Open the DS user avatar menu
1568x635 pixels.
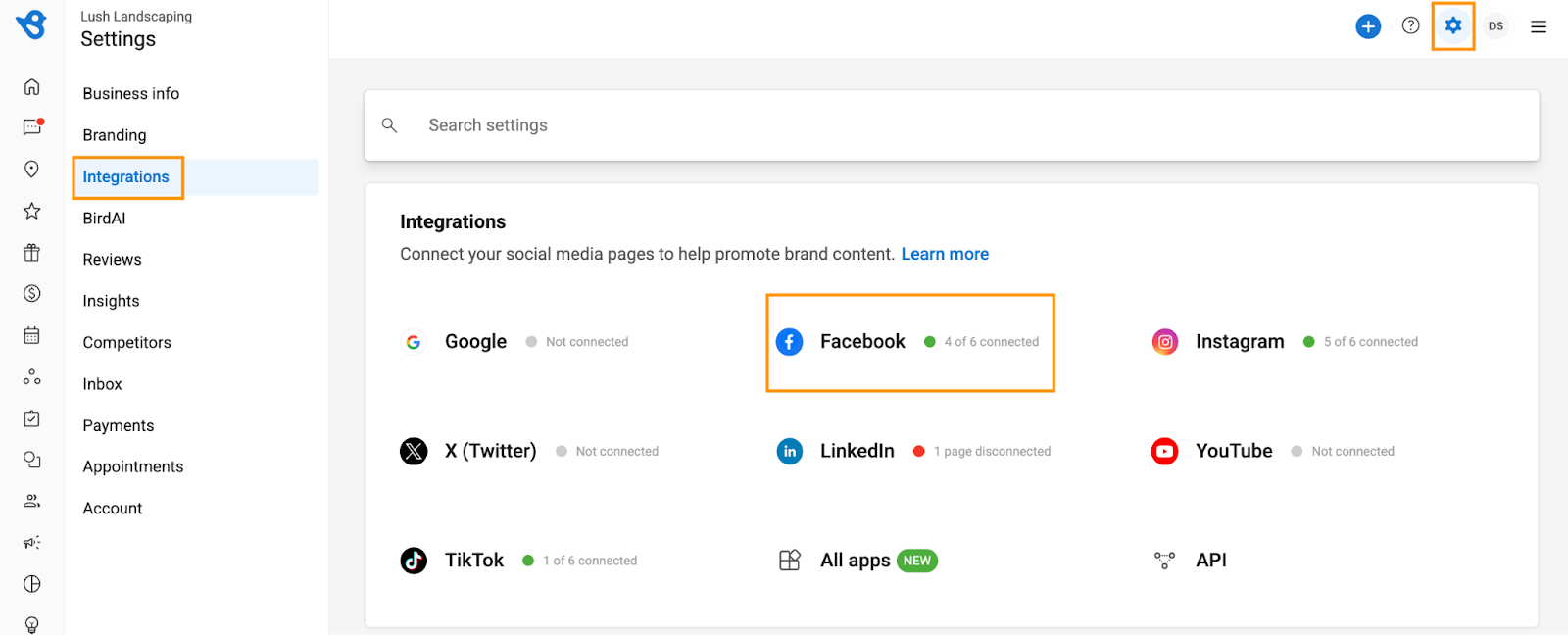click(1495, 26)
